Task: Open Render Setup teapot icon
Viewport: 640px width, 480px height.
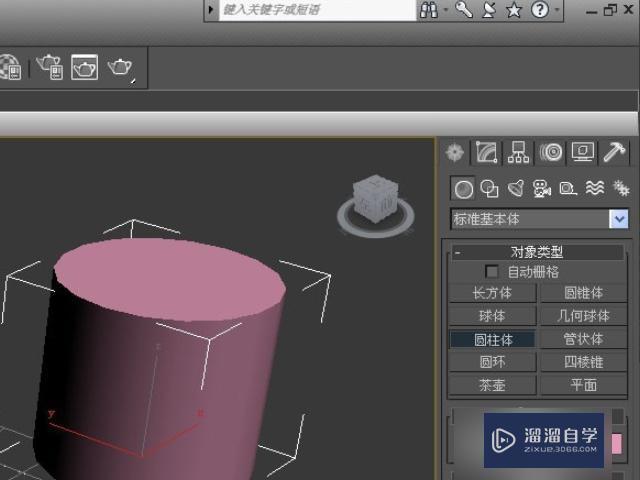Action: tap(50, 67)
